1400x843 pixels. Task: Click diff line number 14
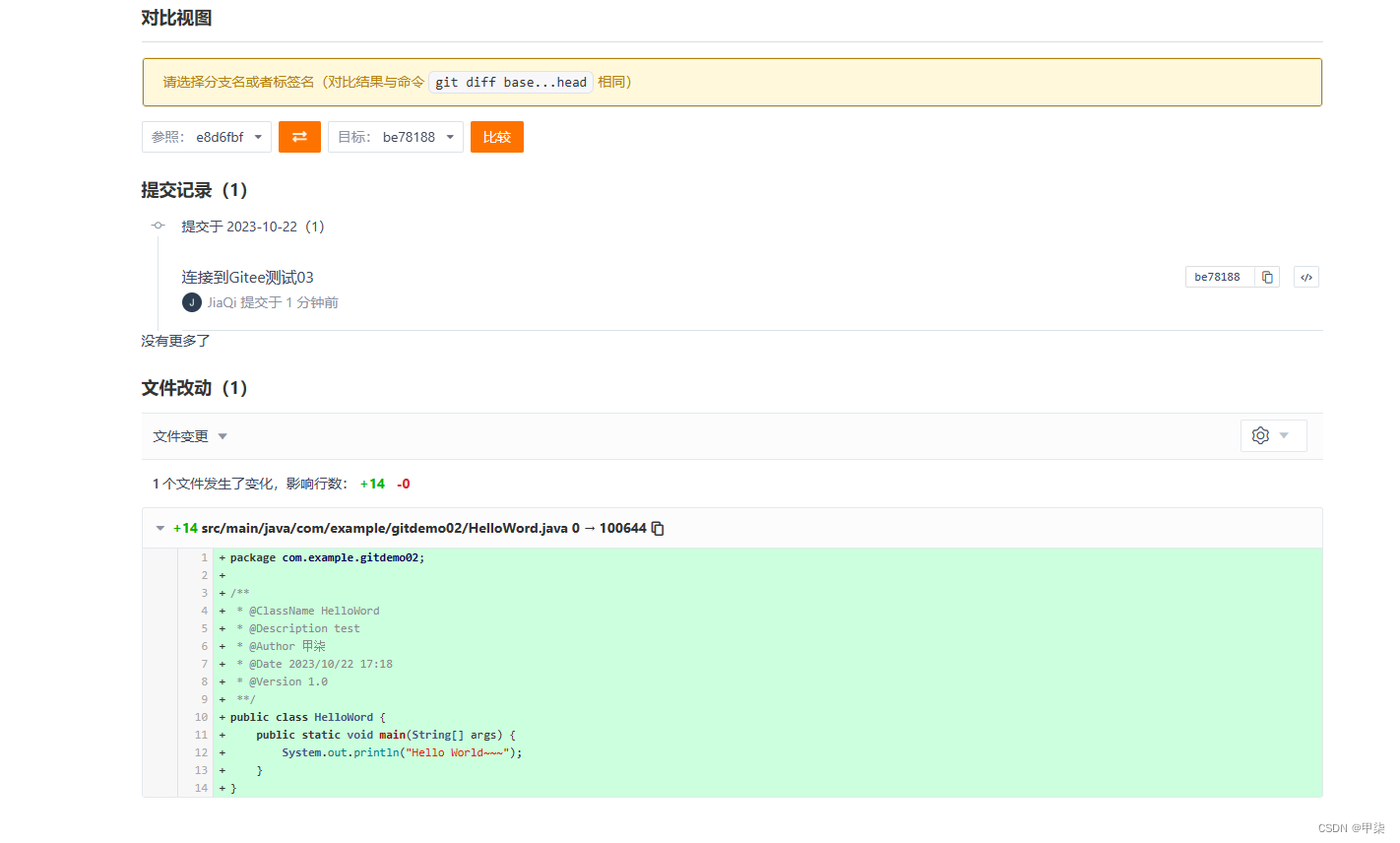point(201,788)
